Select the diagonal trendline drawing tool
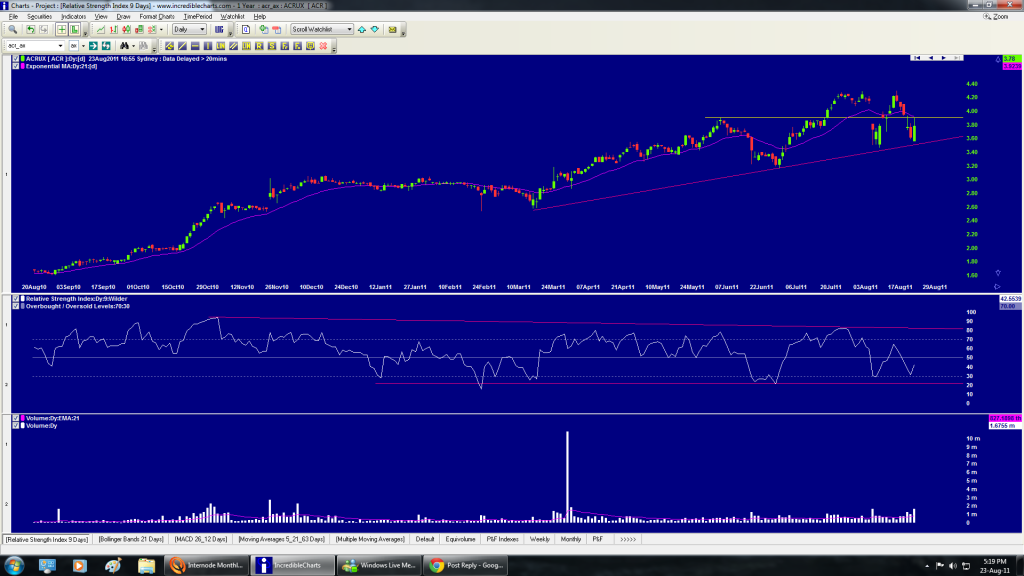The image size is (1024, 576). pyautogui.click(x=182, y=46)
